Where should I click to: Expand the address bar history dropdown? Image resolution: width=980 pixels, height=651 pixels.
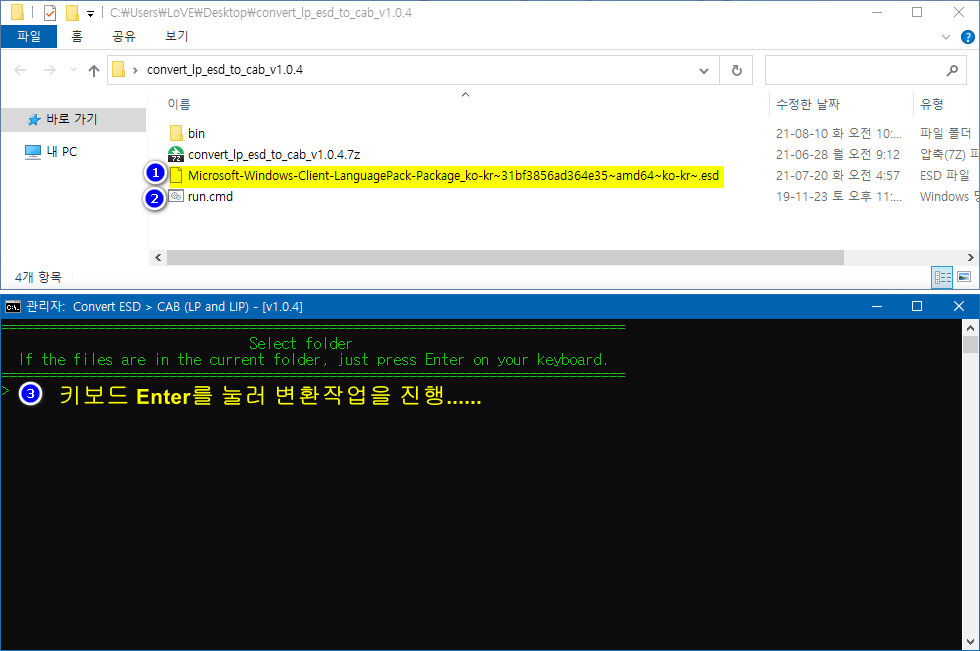704,71
